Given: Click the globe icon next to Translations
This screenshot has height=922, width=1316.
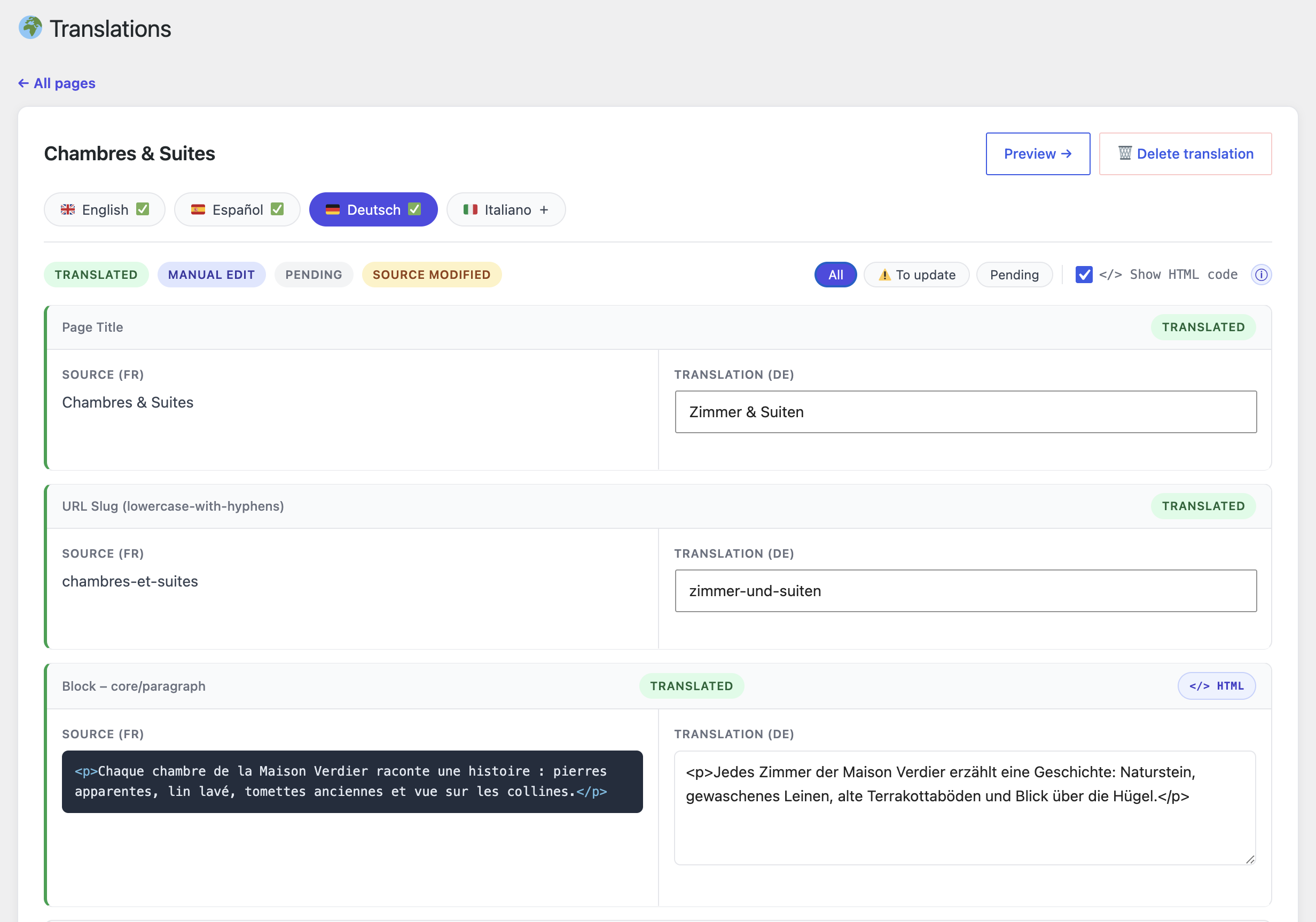Looking at the screenshot, I should coord(30,28).
